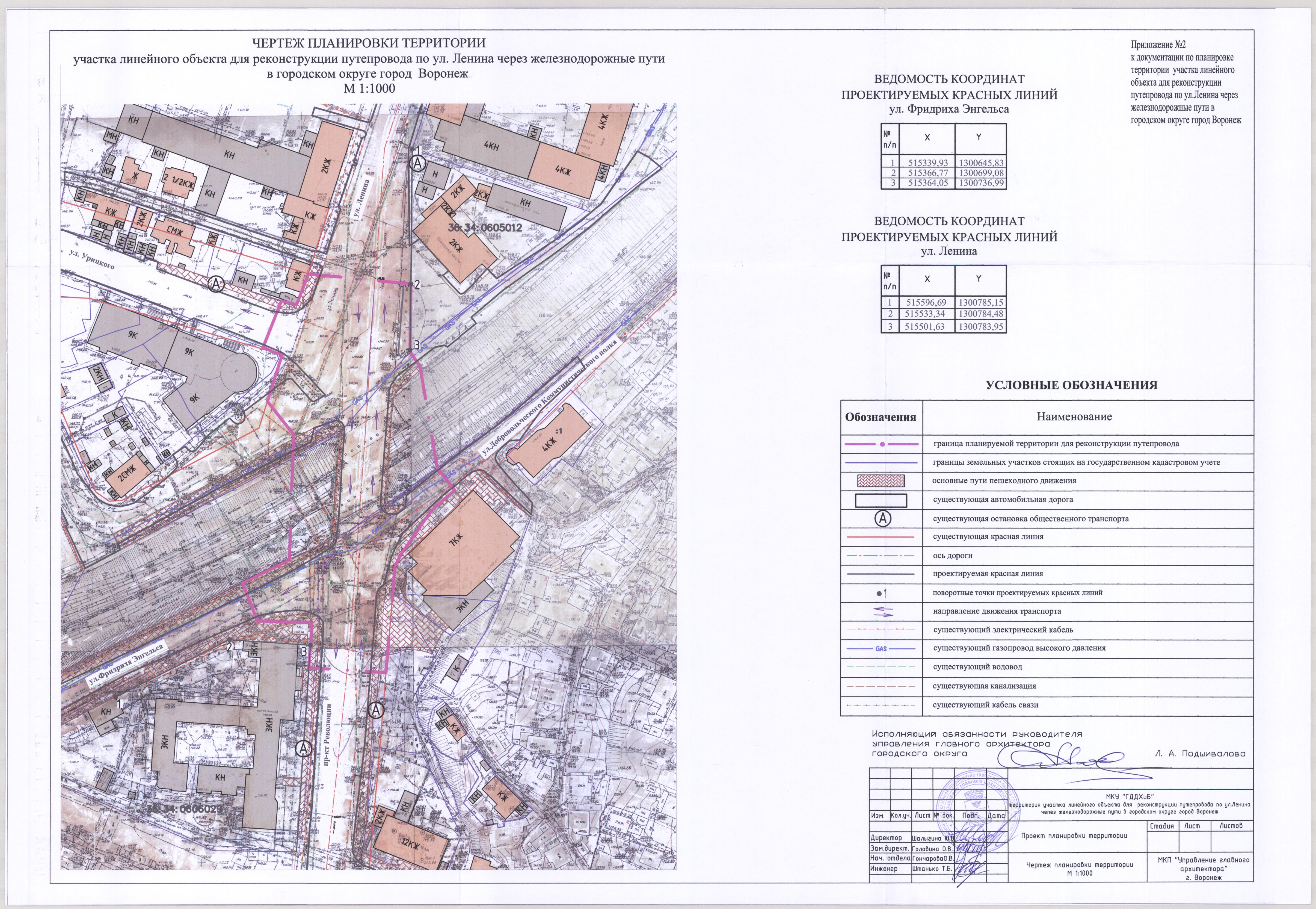This screenshot has width=1316, height=909.
Task: Click building 7КЖ on the map
Action: pyautogui.click(x=457, y=540)
